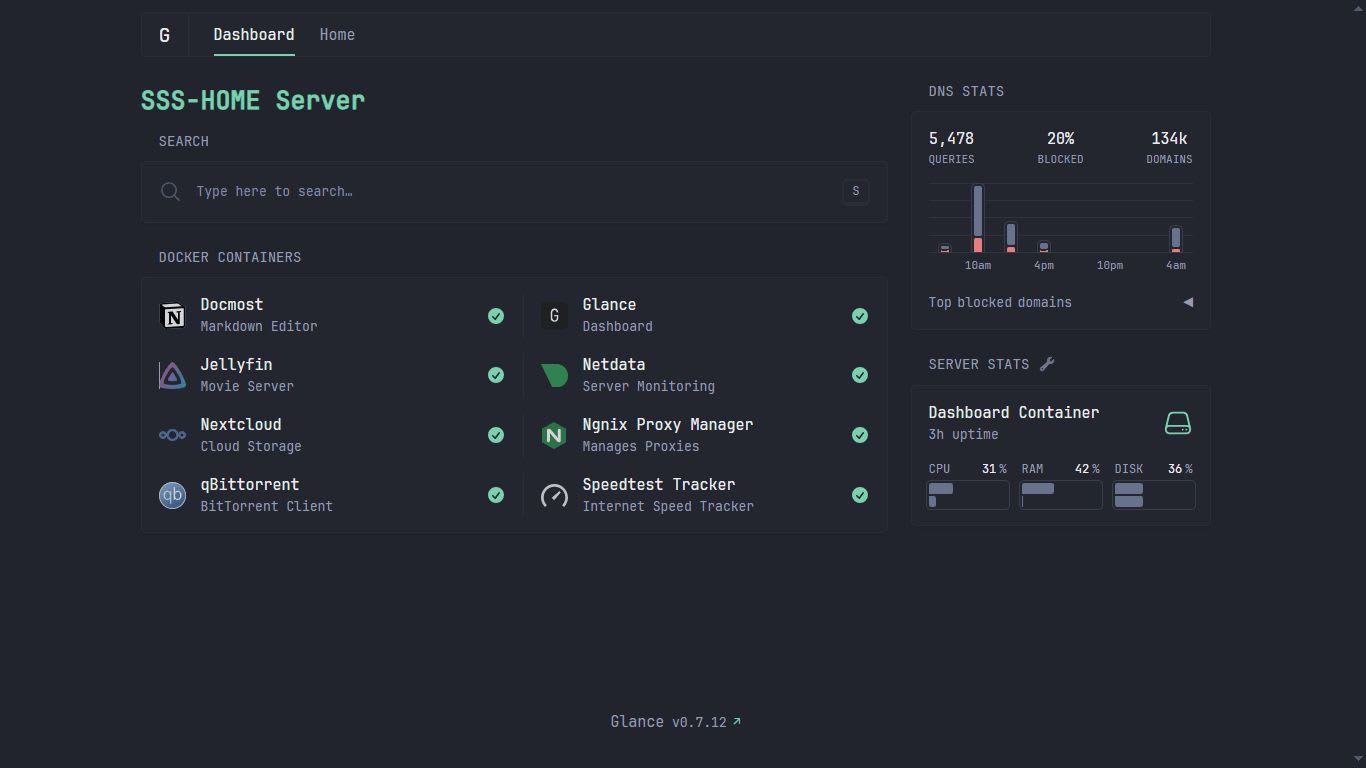Viewport: 1366px width, 768px height.
Task: Click the server drive icon in Dashboard Container
Action: click(1178, 423)
